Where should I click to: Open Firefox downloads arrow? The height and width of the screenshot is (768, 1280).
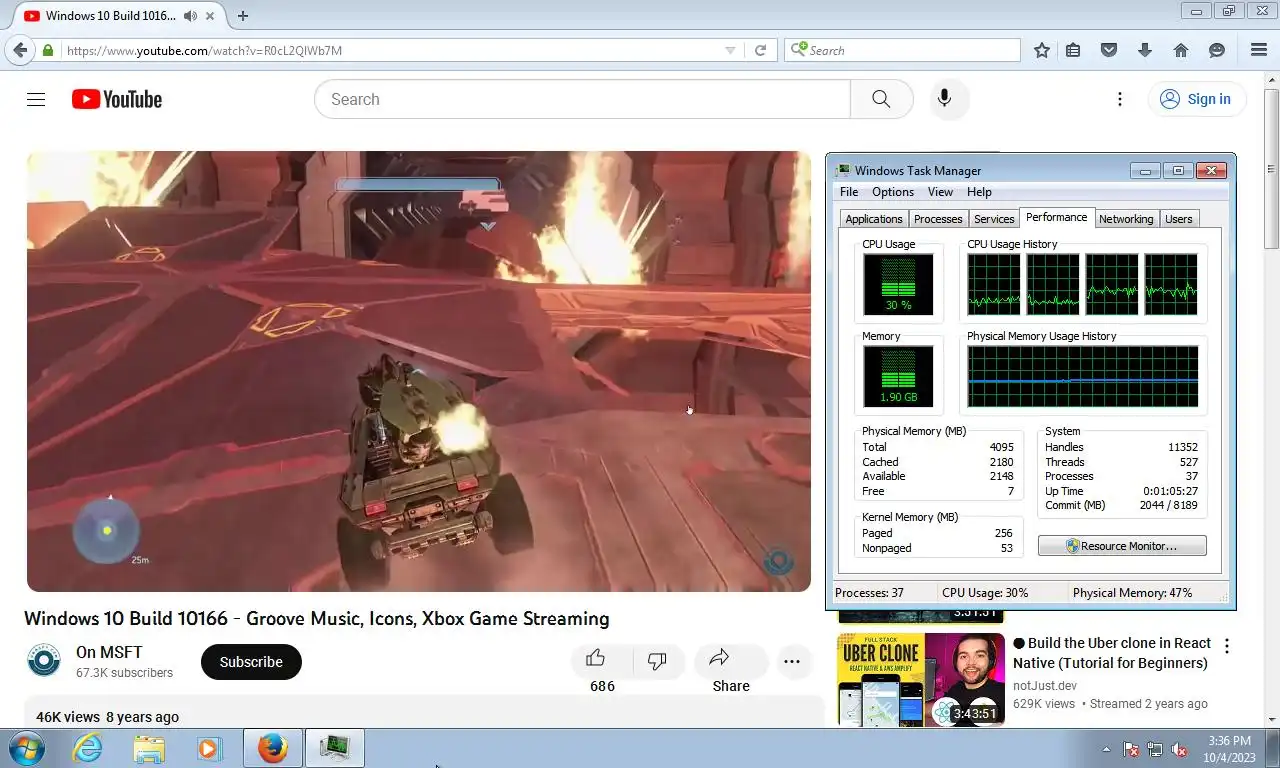click(x=1145, y=50)
